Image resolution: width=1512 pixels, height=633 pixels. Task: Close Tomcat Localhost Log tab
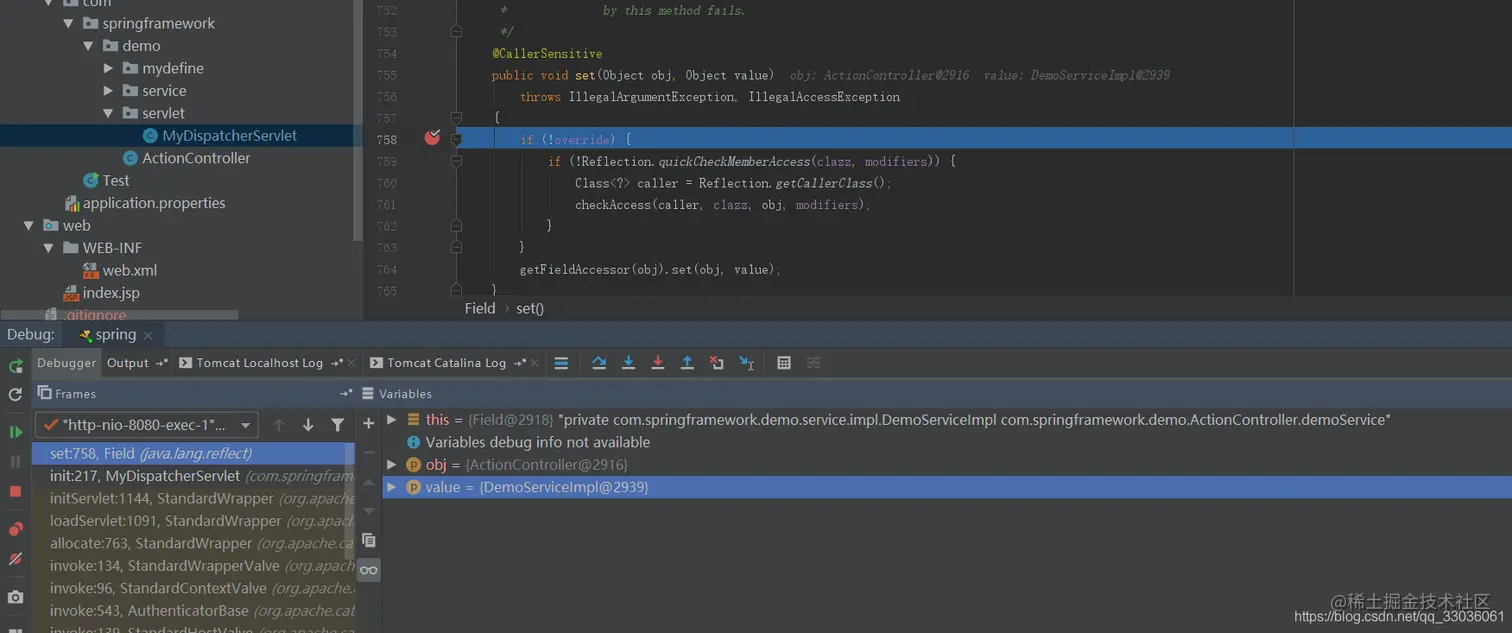(x=353, y=363)
